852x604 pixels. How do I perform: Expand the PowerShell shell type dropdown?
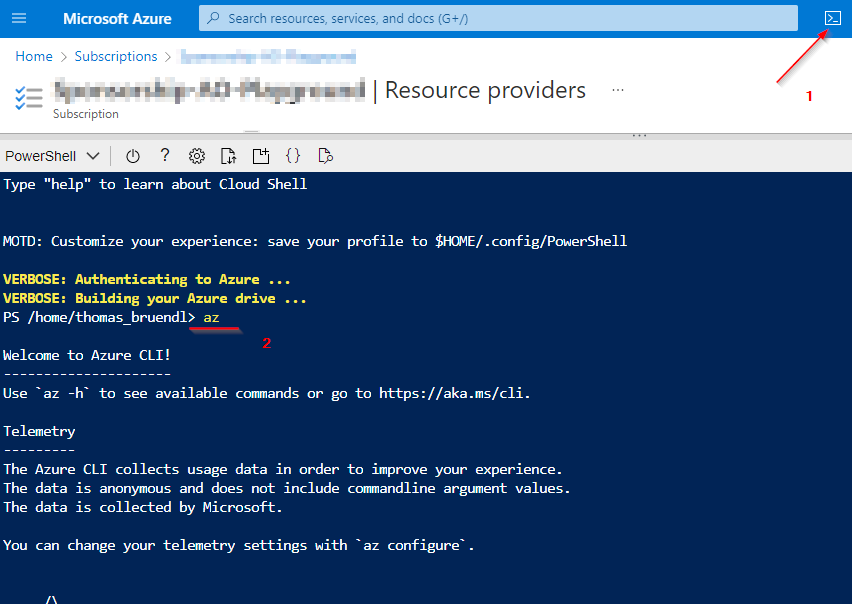click(52, 156)
